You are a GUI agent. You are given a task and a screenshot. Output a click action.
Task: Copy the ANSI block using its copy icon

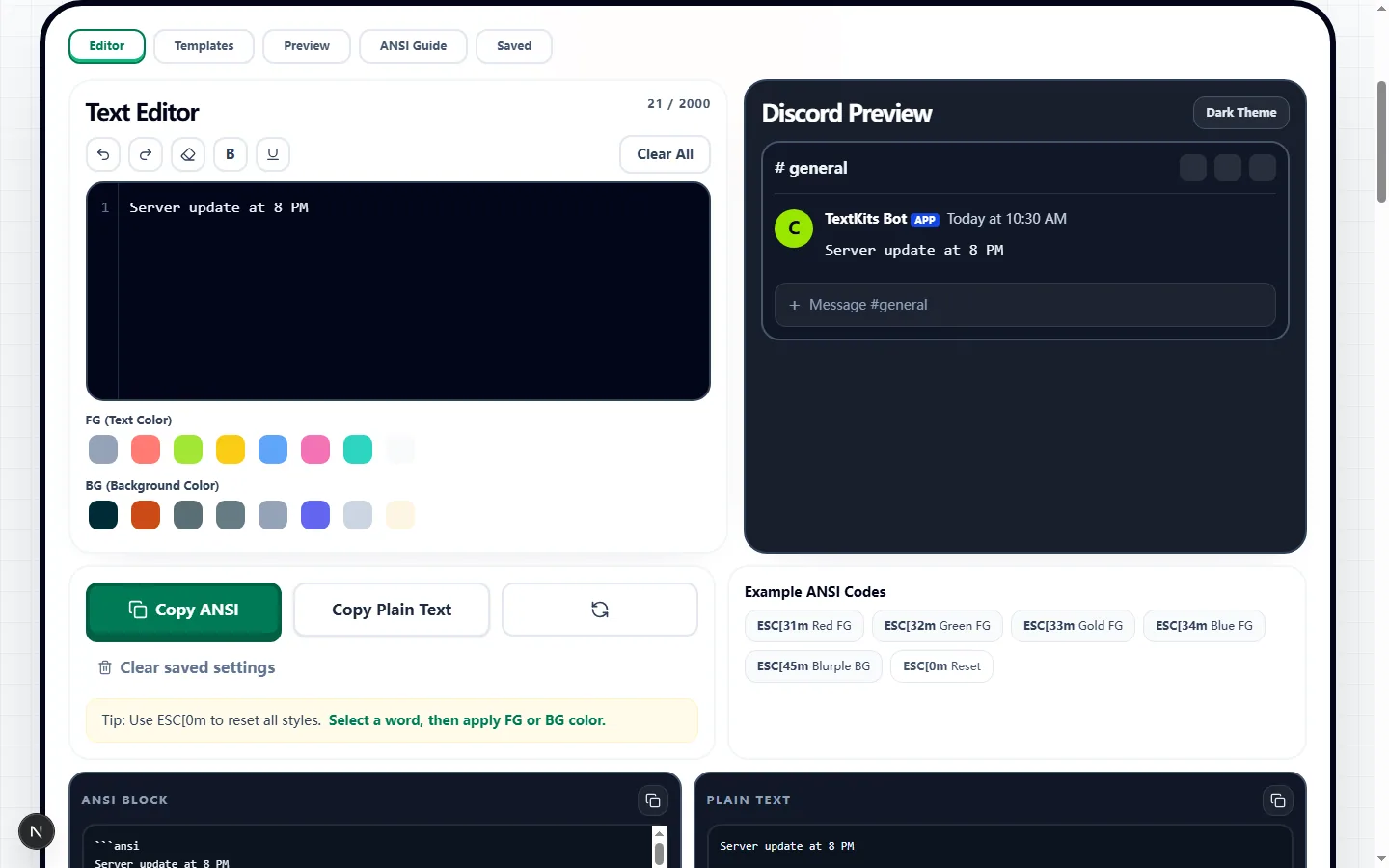[x=653, y=800]
